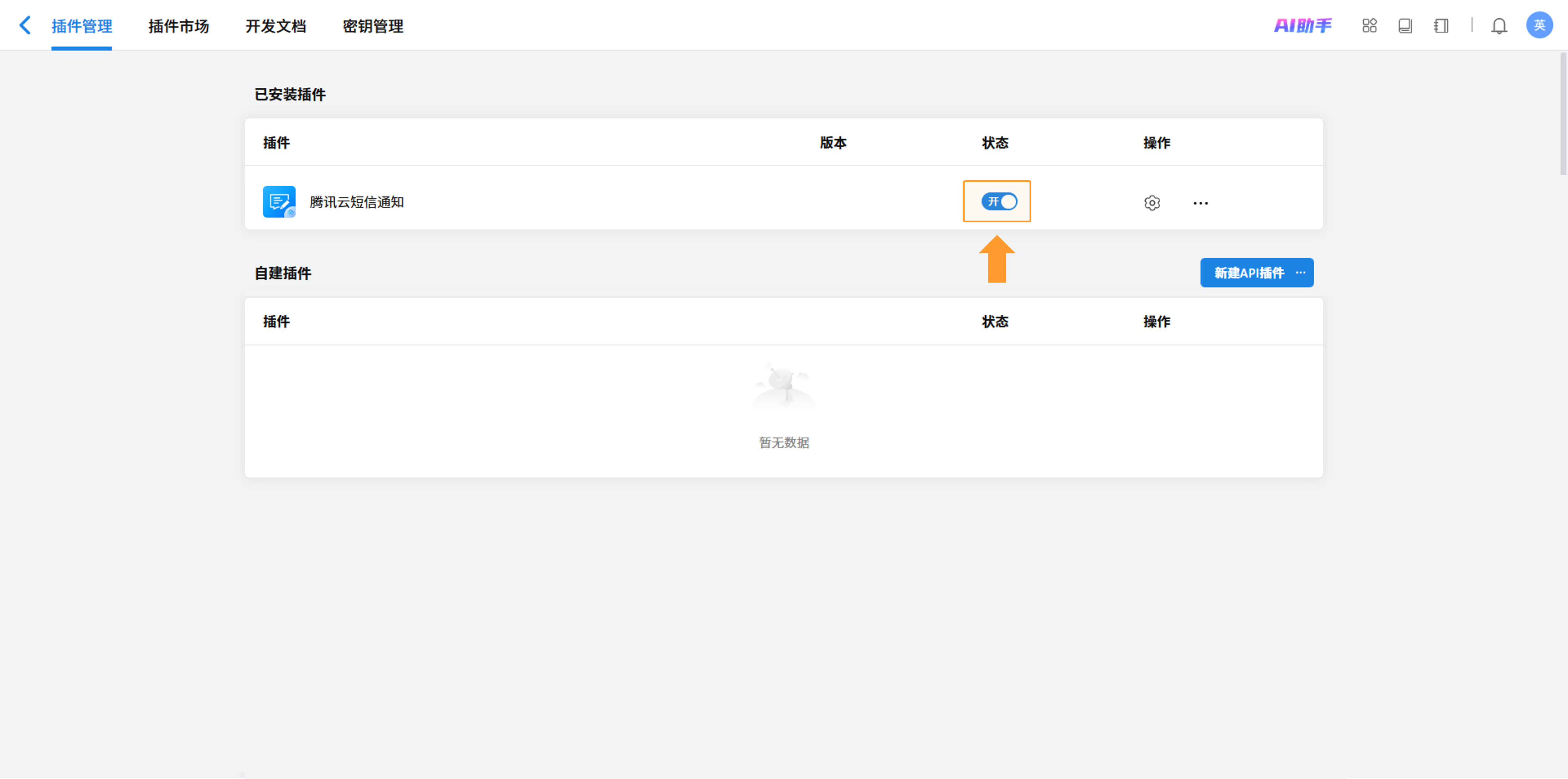
Task: Open the 开发文档 tab
Action: (275, 26)
